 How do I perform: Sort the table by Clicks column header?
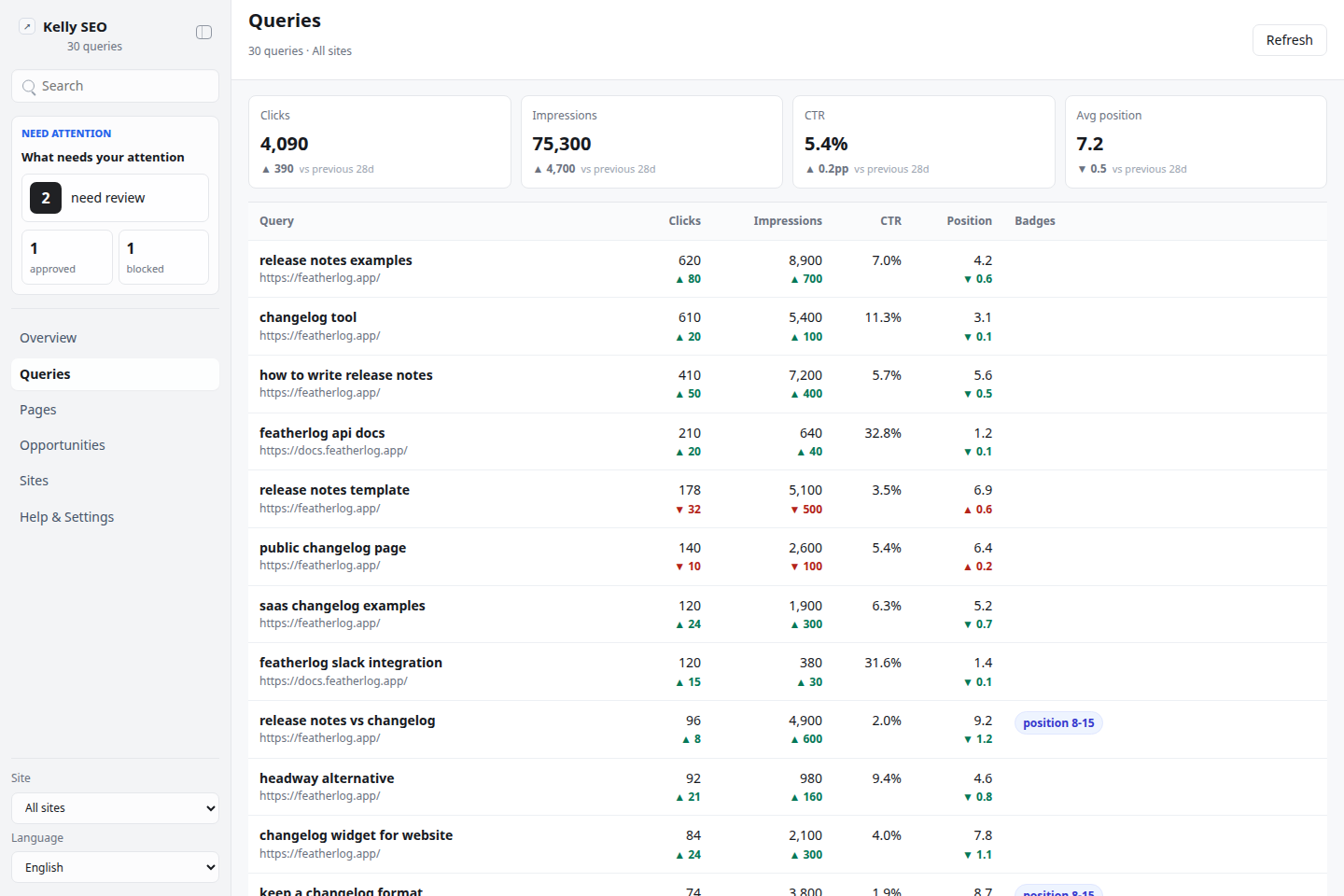(x=684, y=221)
